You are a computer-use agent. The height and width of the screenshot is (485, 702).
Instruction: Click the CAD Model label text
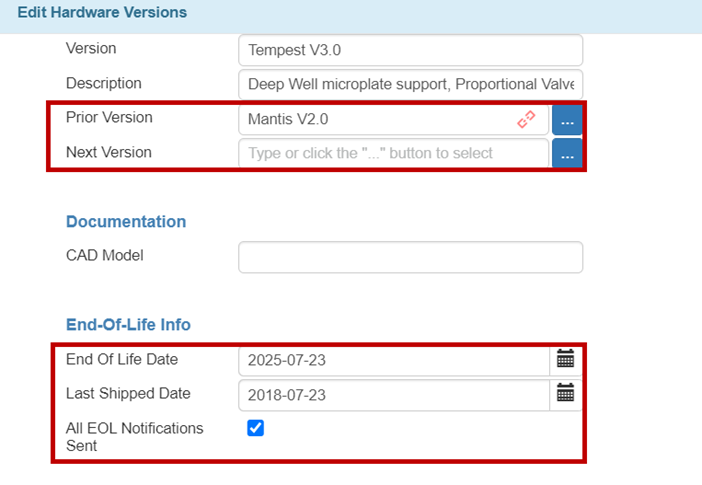(x=105, y=255)
